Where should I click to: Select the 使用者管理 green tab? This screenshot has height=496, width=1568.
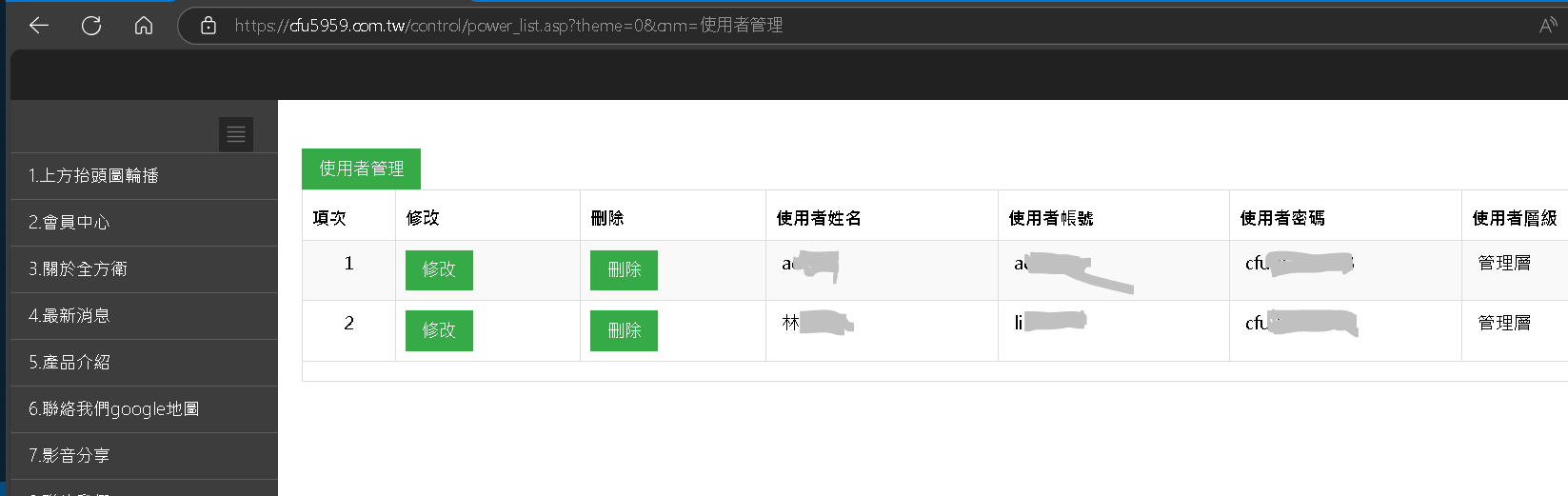point(361,169)
